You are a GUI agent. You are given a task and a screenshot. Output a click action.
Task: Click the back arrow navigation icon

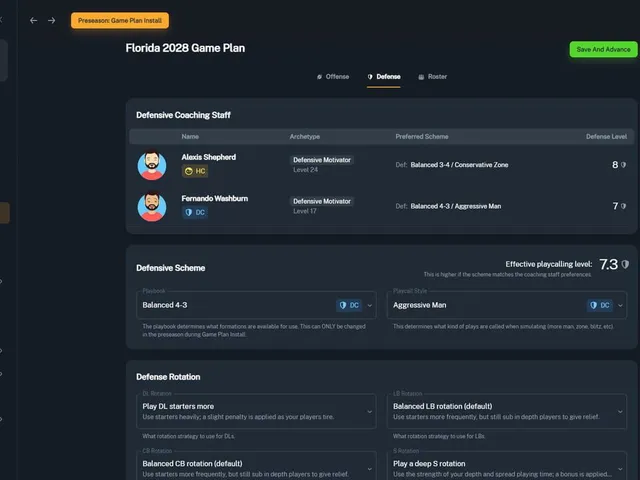(33, 20)
